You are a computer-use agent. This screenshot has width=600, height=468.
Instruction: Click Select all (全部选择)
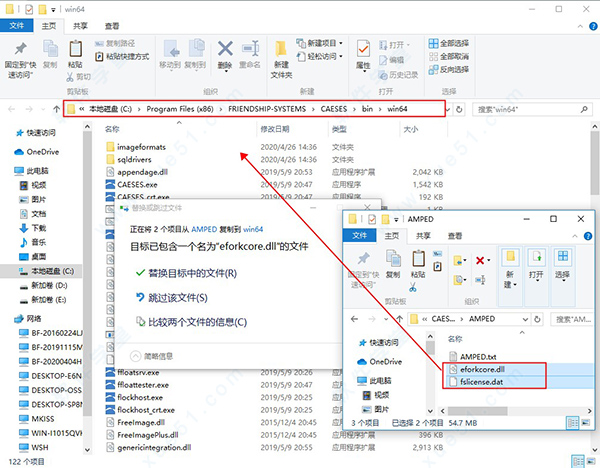pyautogui.click(x=449, y=43)
